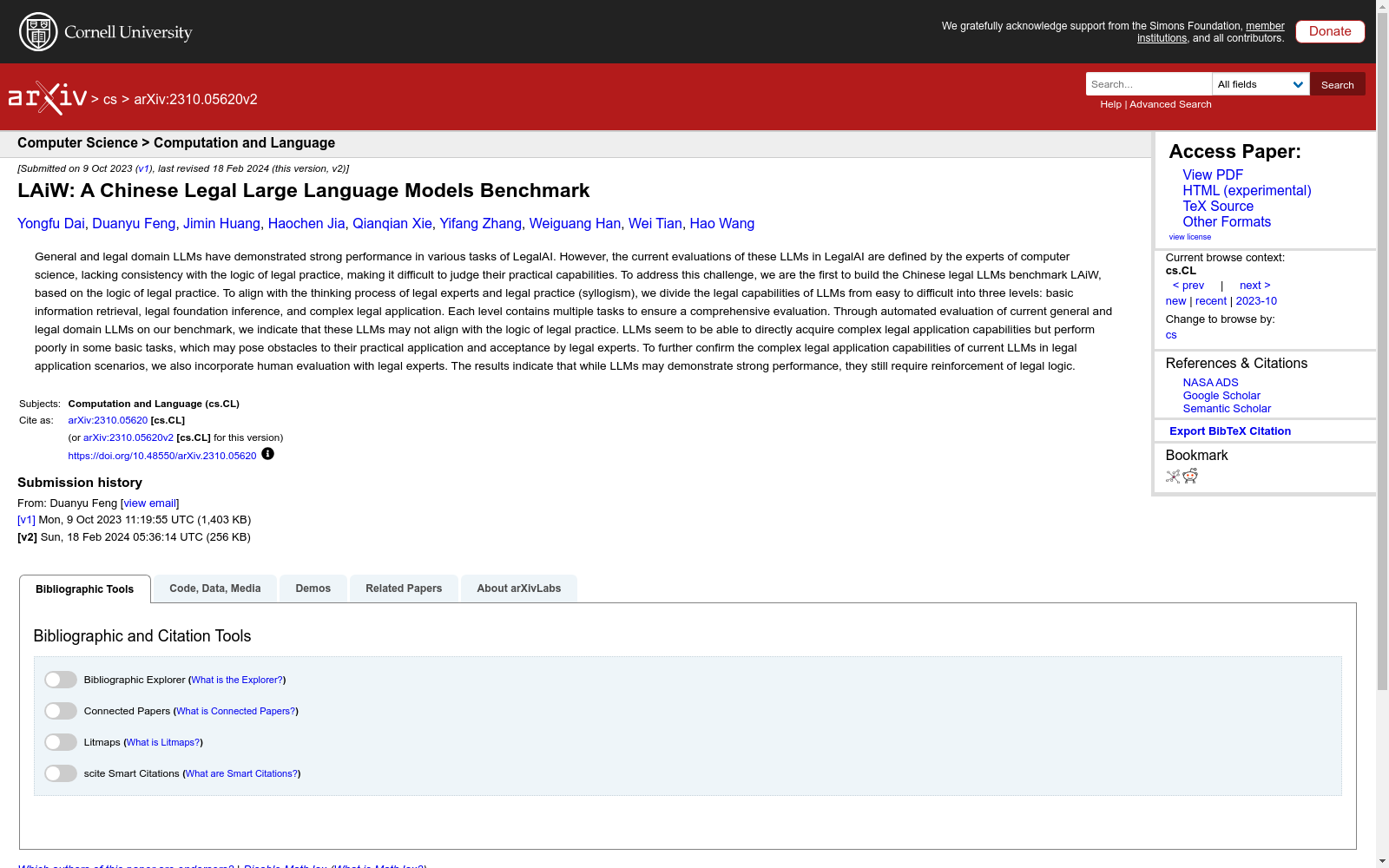Browse 2023-10 listing in cs.CL

[1255, 300]
